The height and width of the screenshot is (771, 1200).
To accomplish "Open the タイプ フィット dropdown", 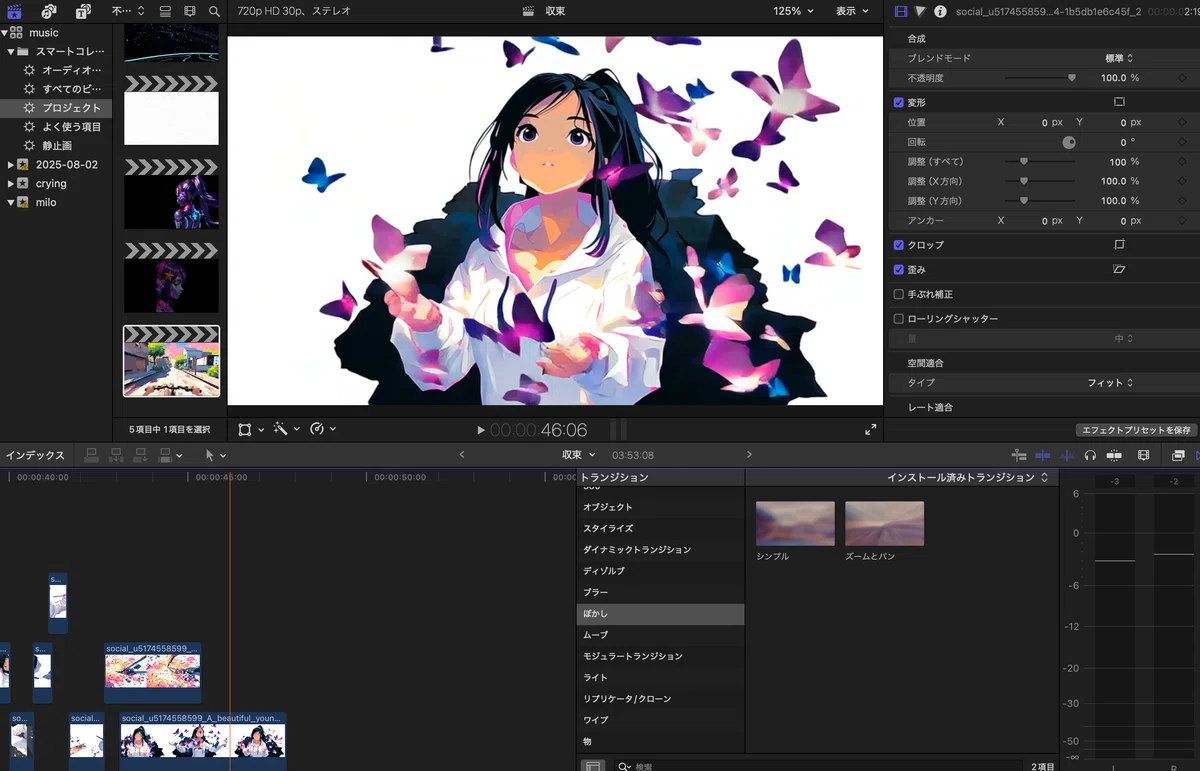I will coord(1110,383).
